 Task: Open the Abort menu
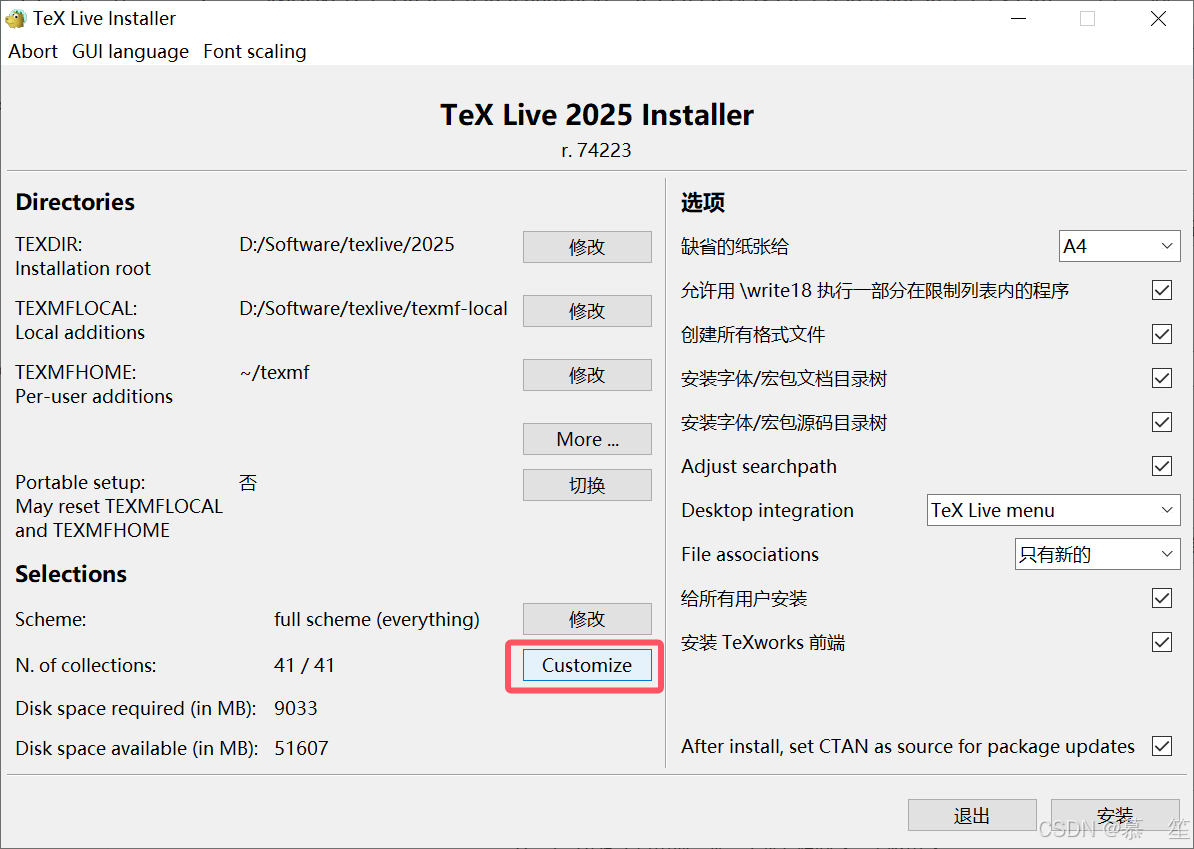point(33,52)
